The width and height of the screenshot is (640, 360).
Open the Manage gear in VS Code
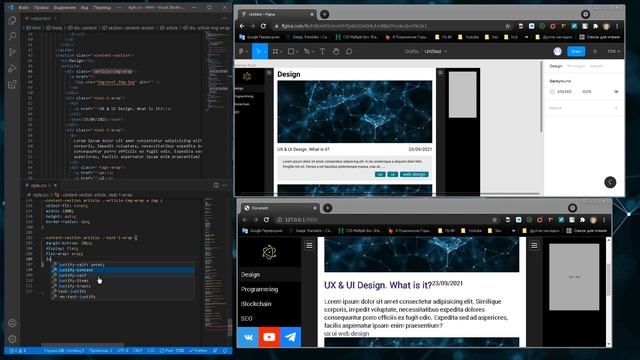click(12, 339)
